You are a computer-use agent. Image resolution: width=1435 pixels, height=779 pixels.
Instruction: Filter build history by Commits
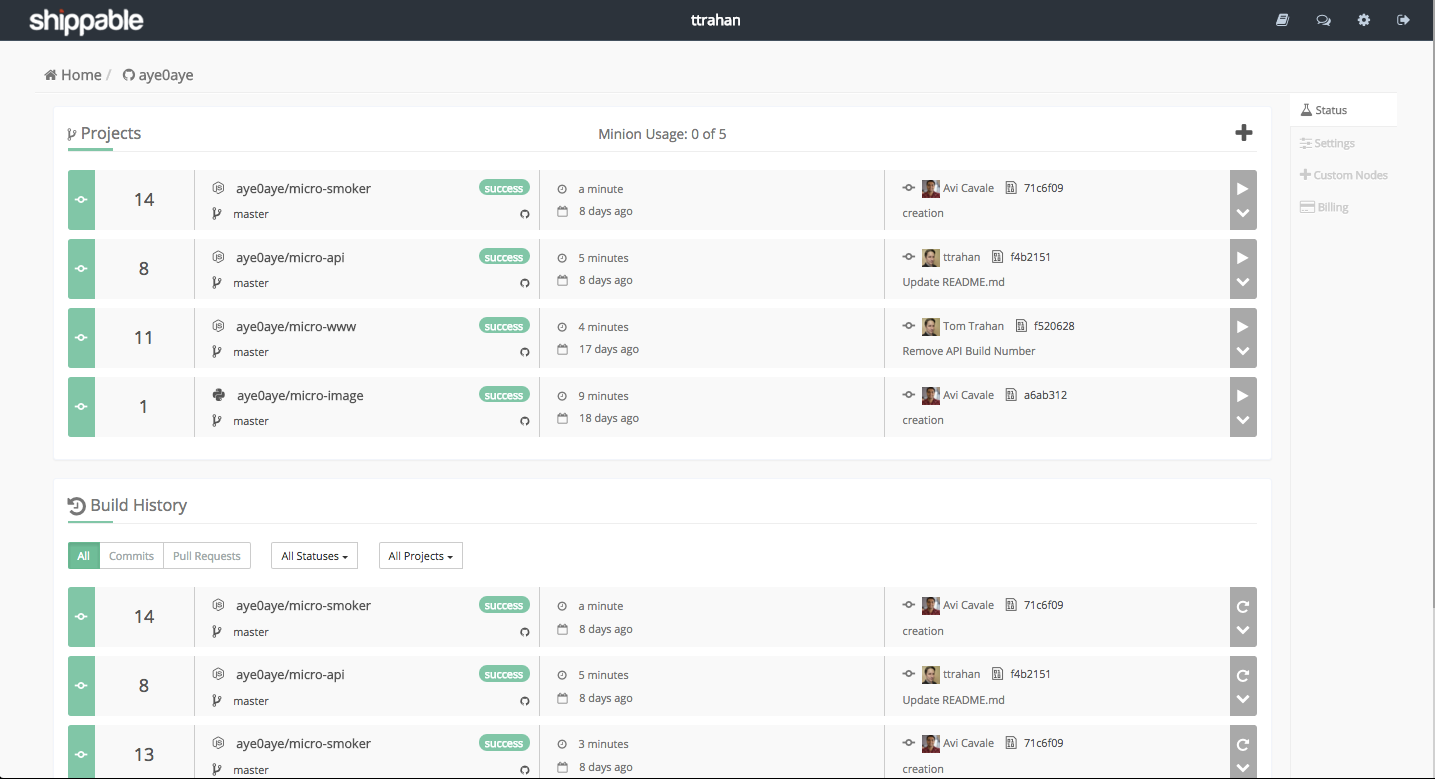(x=131, y=556)
